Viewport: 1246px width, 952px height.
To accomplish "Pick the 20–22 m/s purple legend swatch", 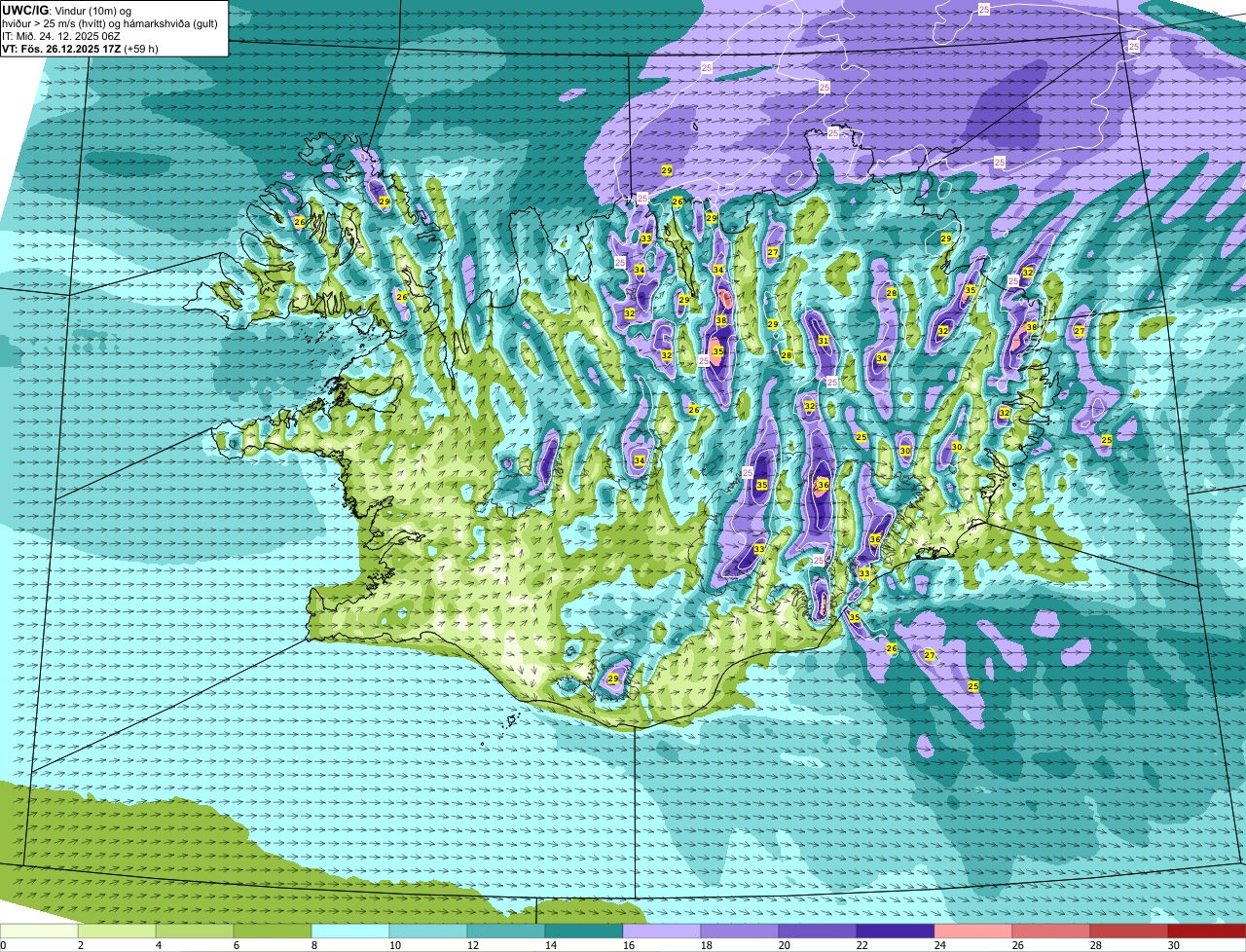I will [x=818, y=932].
